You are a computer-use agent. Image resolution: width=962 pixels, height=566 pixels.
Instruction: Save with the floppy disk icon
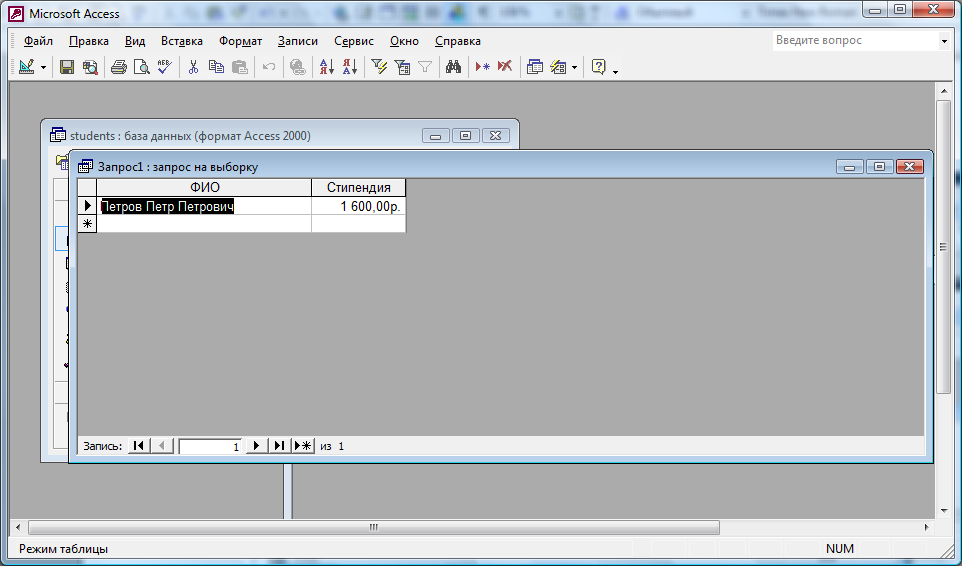[x=67, y=66]
